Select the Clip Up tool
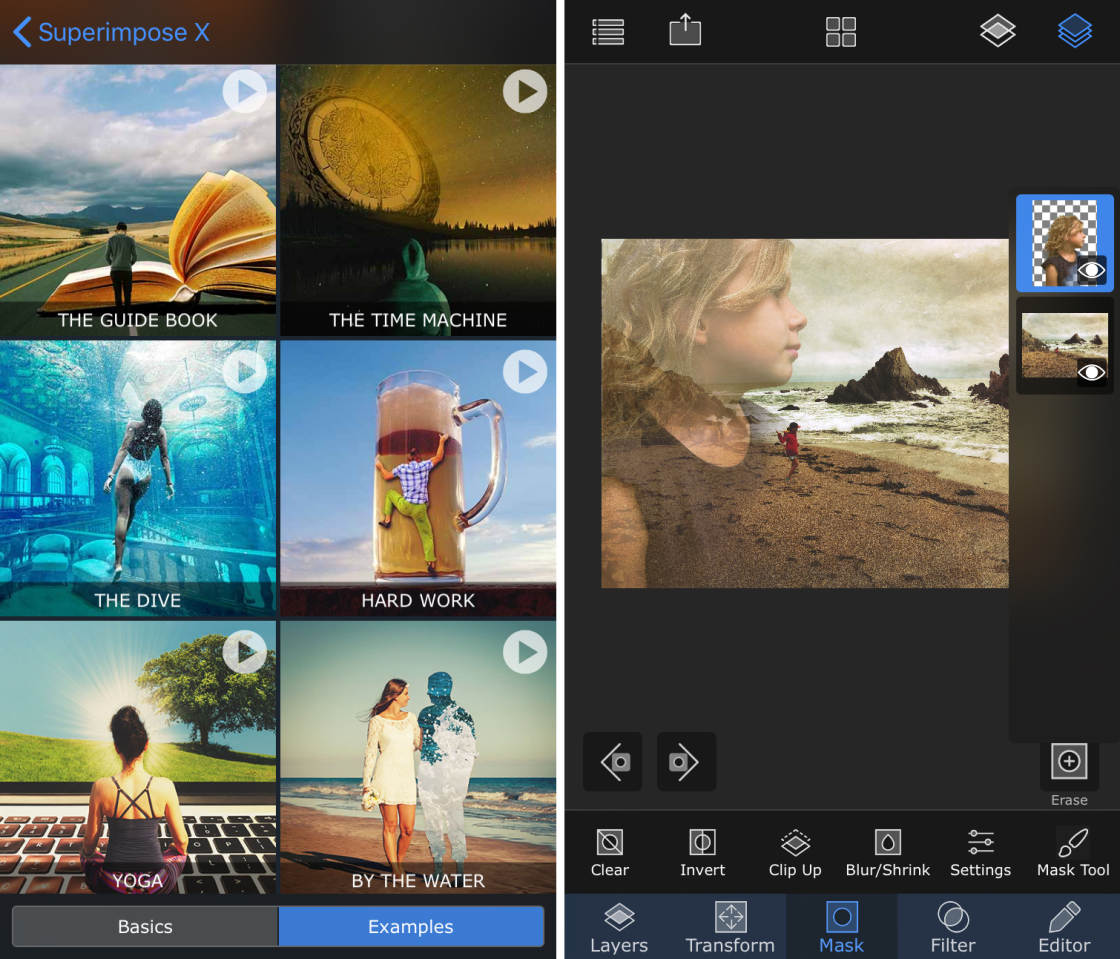The width and height of the screenshot is (1120, 959). 795,851
